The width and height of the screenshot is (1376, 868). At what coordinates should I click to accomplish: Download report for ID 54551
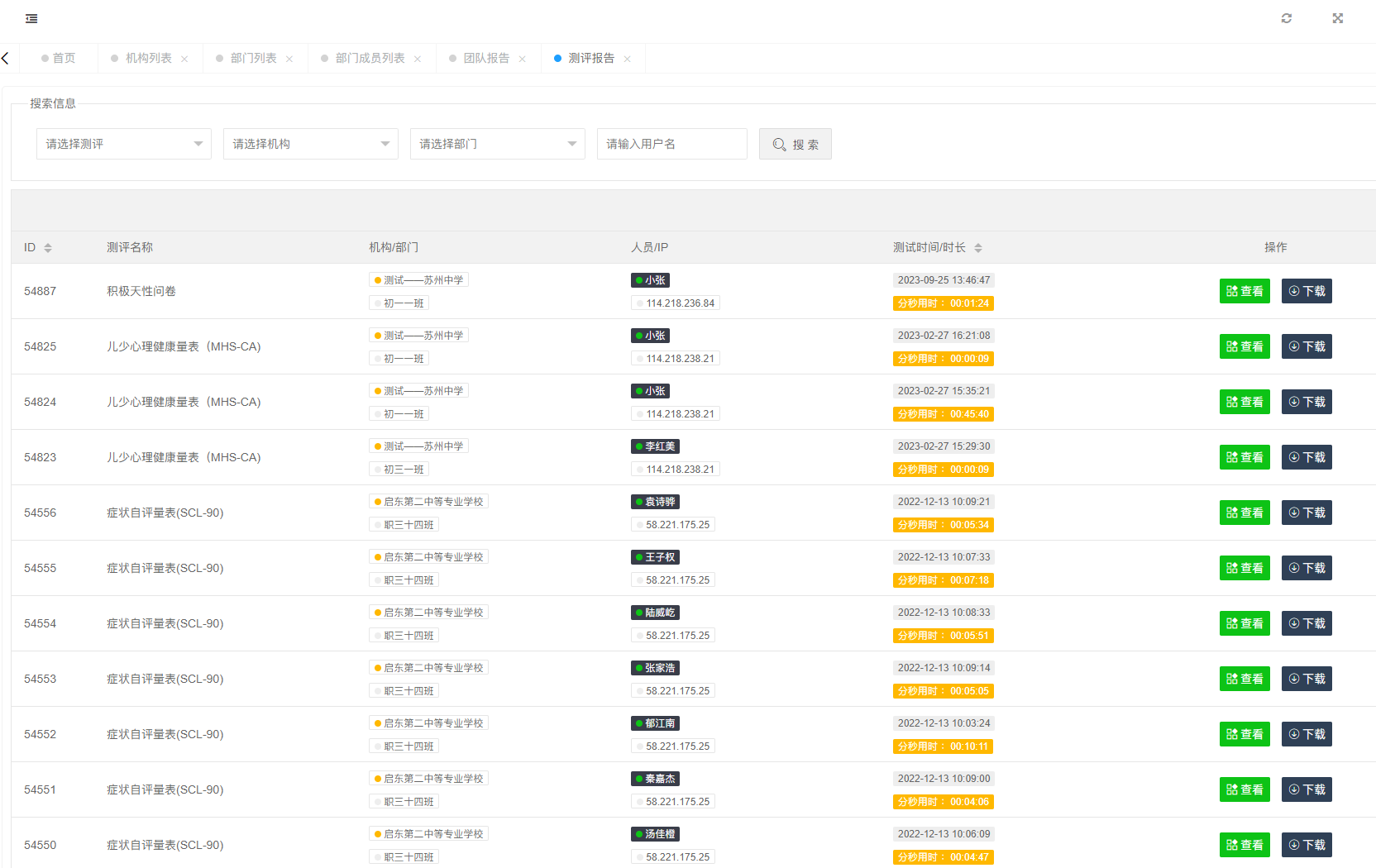1307,789
